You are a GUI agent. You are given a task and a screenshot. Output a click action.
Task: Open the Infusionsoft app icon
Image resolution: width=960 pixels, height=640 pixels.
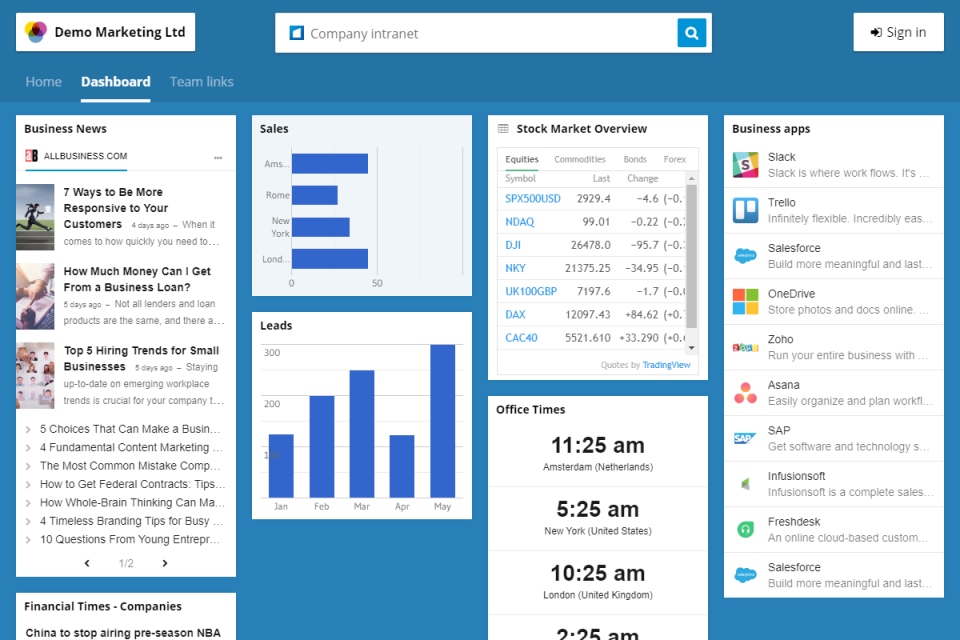[745, 484]
